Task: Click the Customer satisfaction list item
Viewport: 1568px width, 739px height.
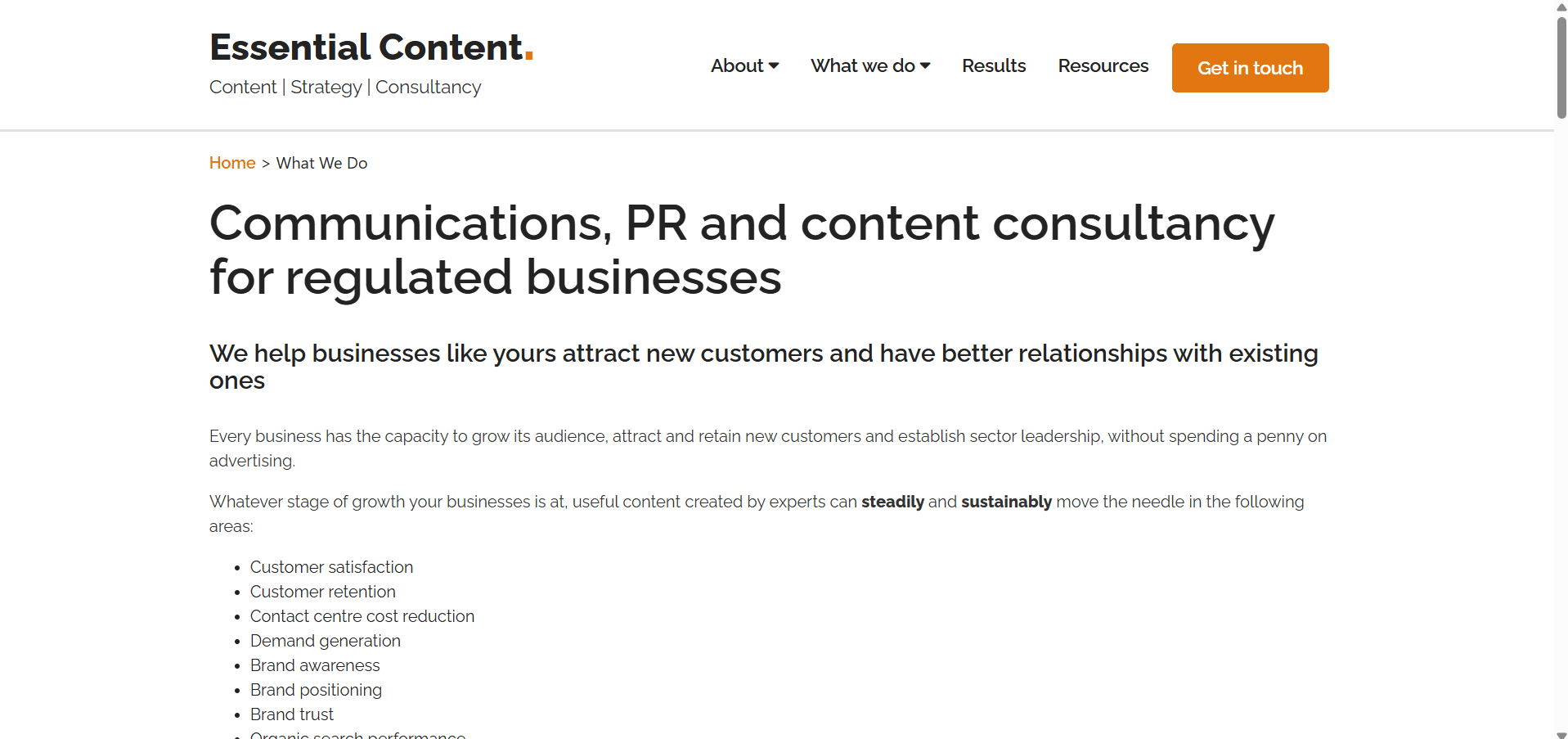Action: point(331,567)
